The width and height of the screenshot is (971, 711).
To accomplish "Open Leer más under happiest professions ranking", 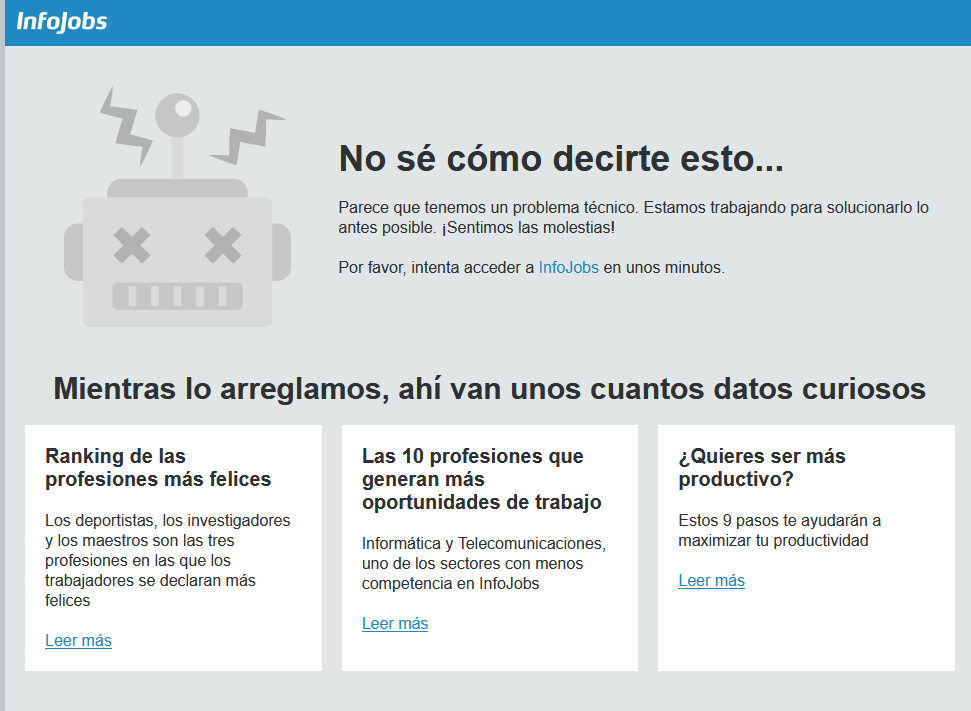I will click(x=78, y=640).
